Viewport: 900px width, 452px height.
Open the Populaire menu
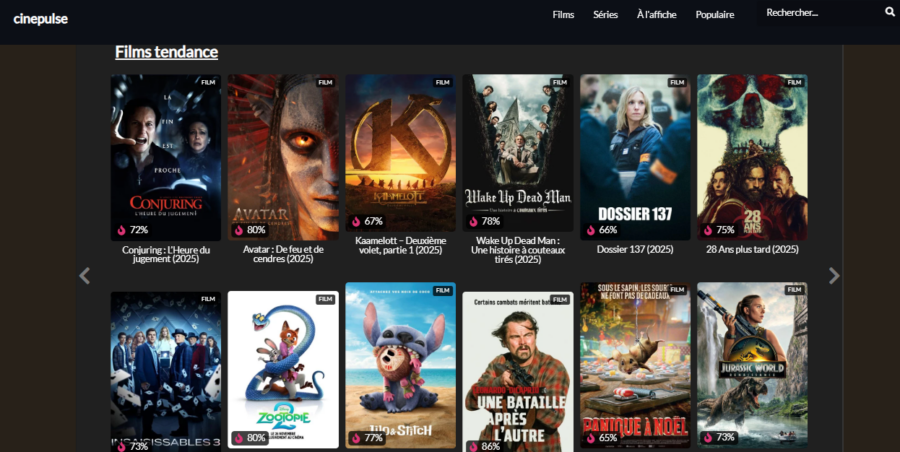[x=715, y=15]
